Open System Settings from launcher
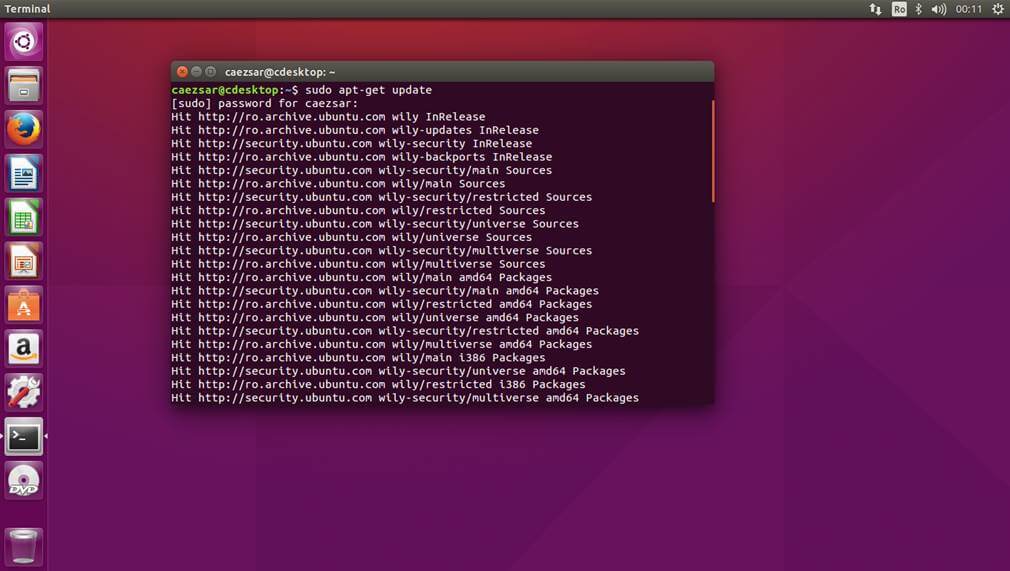This screenshot has width=1010, height=571. click(x=24, y=393)
